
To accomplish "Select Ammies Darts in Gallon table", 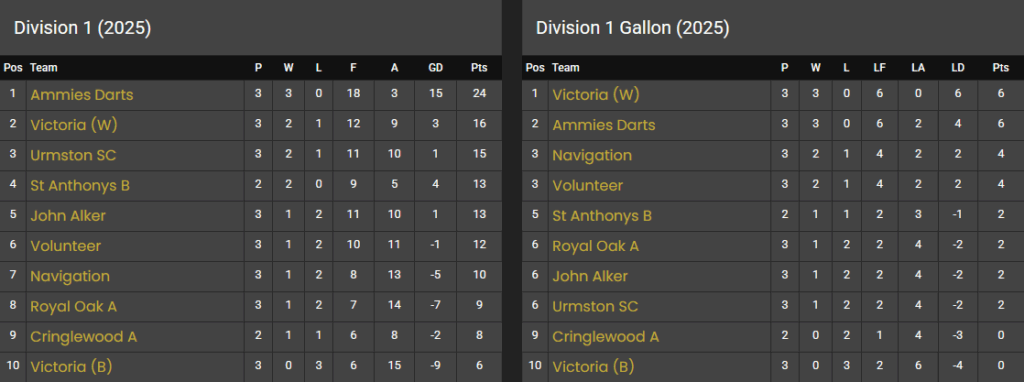I will [603, 125].
